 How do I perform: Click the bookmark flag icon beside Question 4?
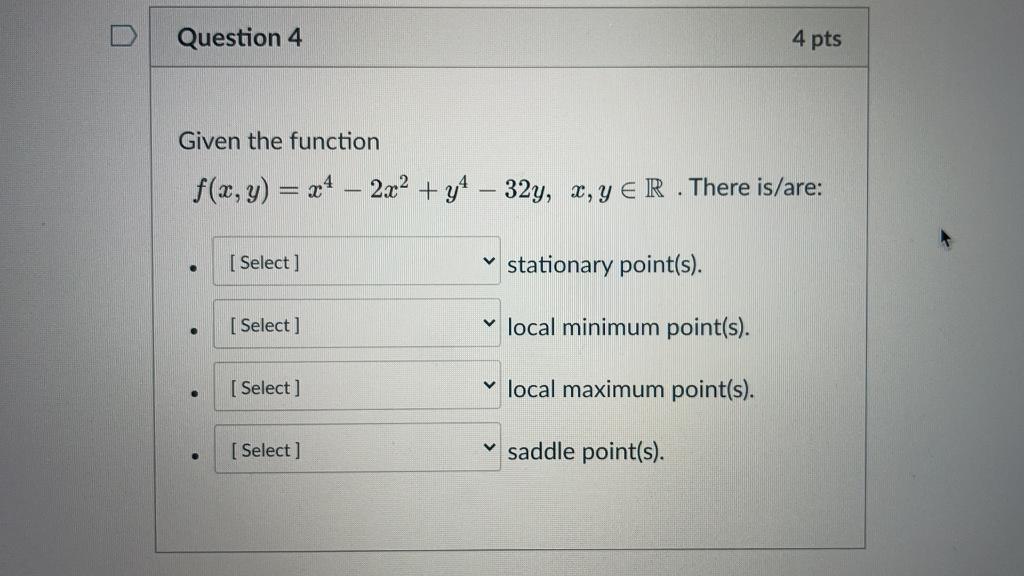[x=122, y=34]
